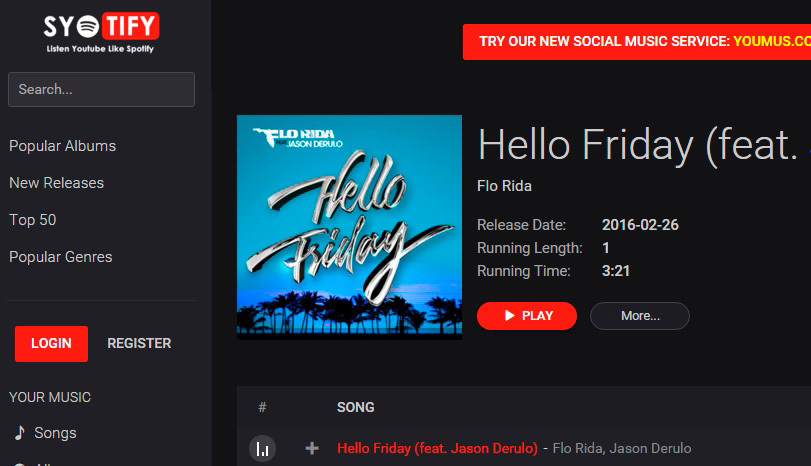
Task: Open the Hello Friday album cover
Action: point(349,227)
